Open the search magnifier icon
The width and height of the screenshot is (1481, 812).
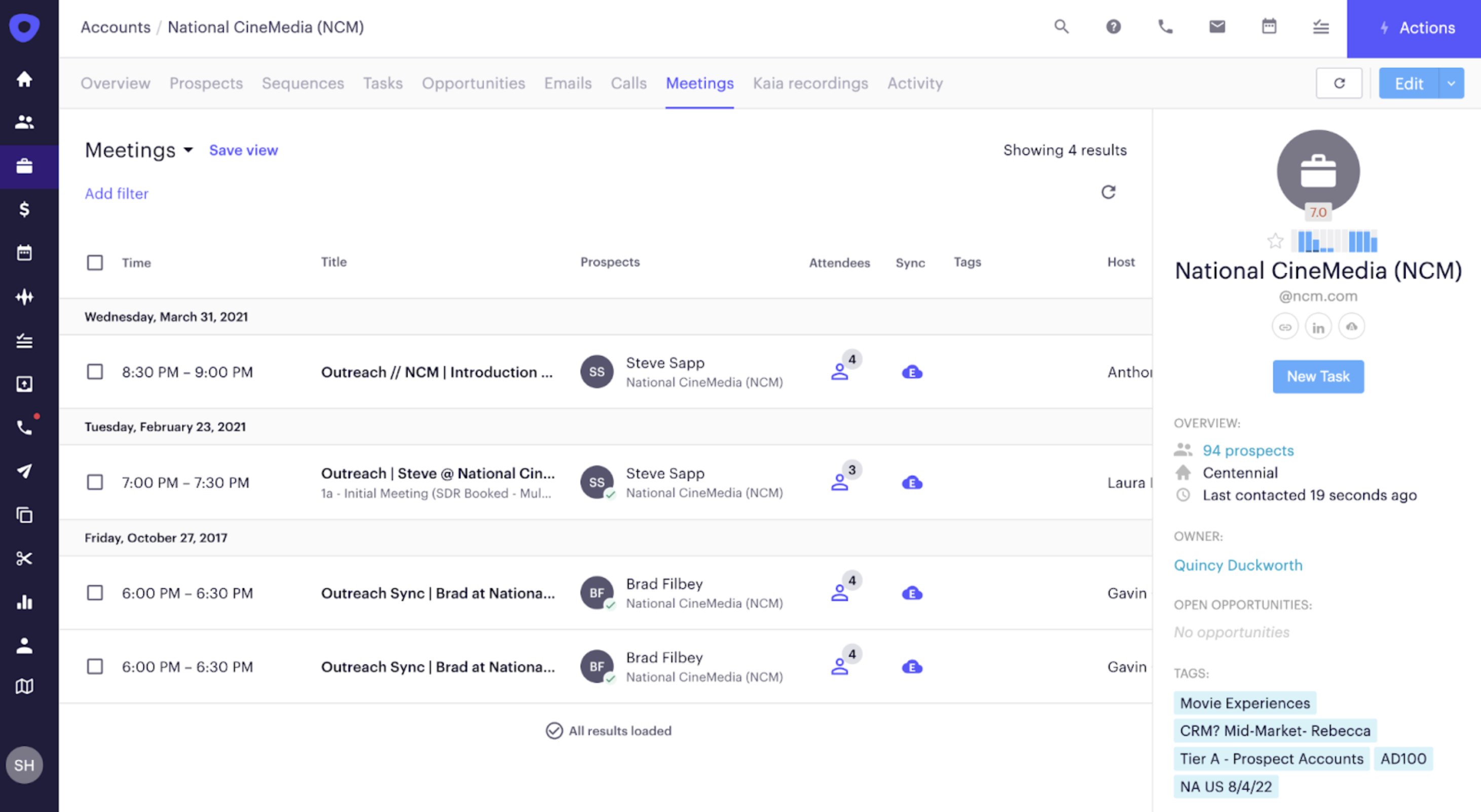[1061, 27]
